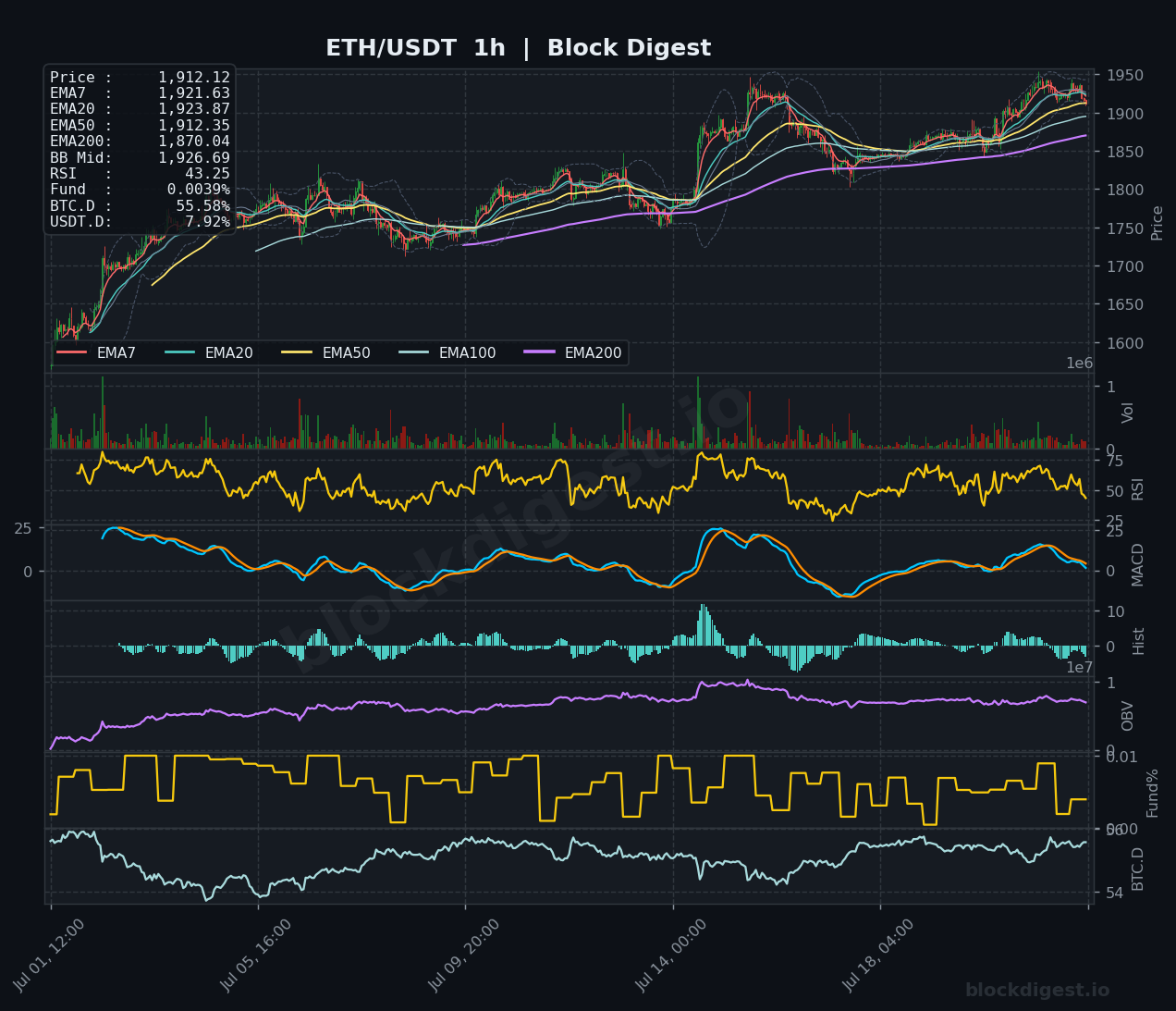Click the RSI panel axis label on the right
Image resolution: width=1176 pixels, height=1011 pixels.
[1138, 488]
